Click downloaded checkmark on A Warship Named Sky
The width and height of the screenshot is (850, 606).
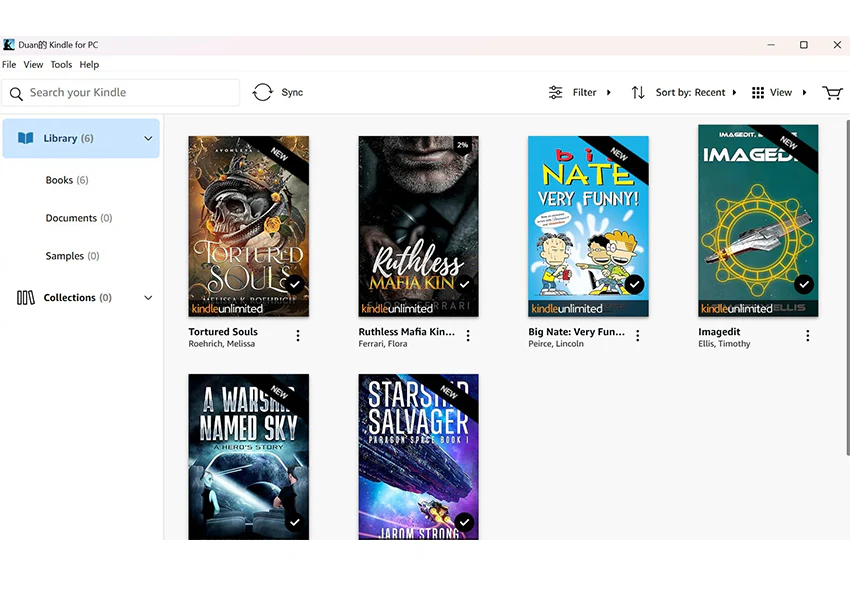[x=294, y=522]
